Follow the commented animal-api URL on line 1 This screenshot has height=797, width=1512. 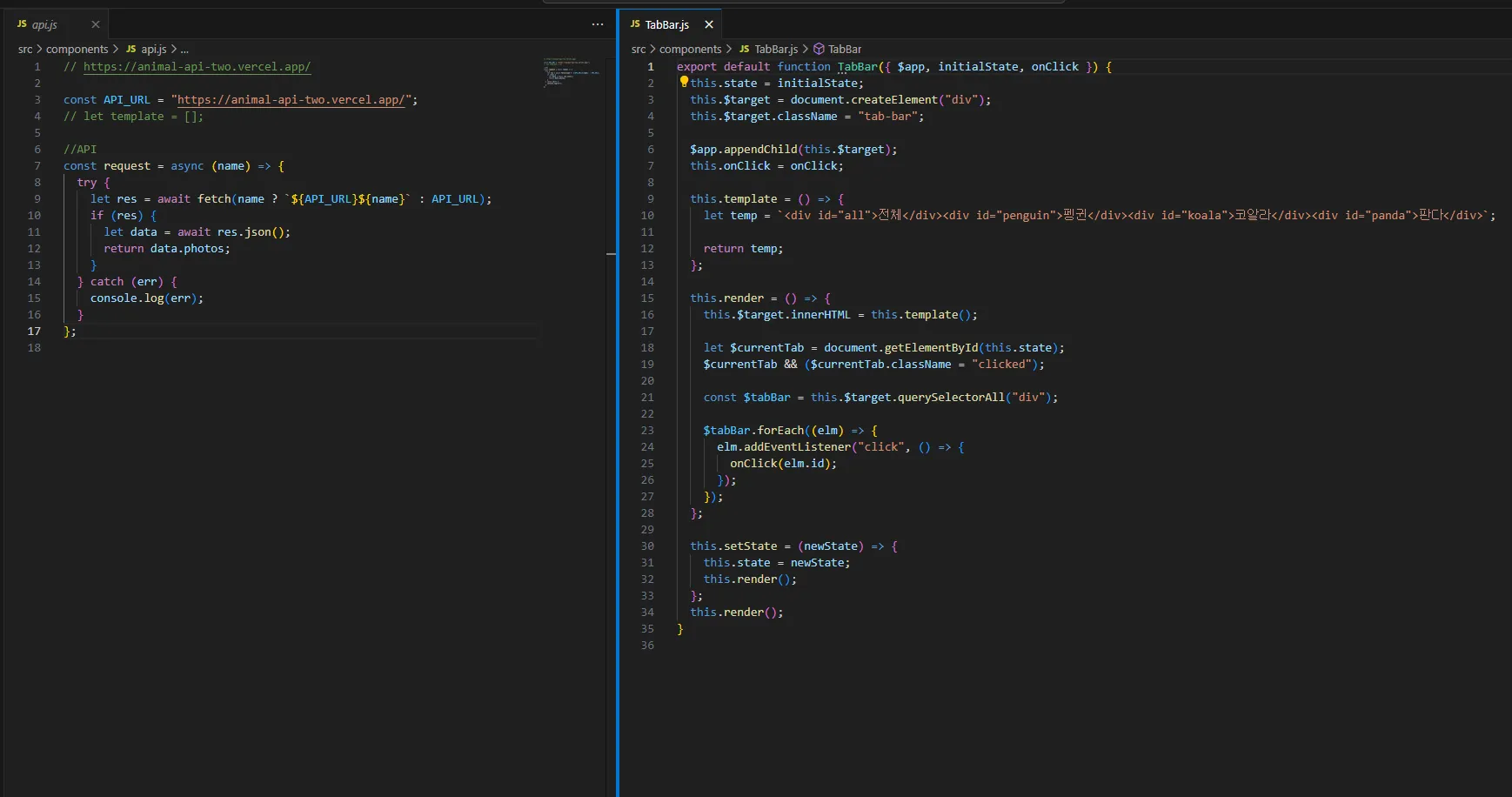point(197,66)
